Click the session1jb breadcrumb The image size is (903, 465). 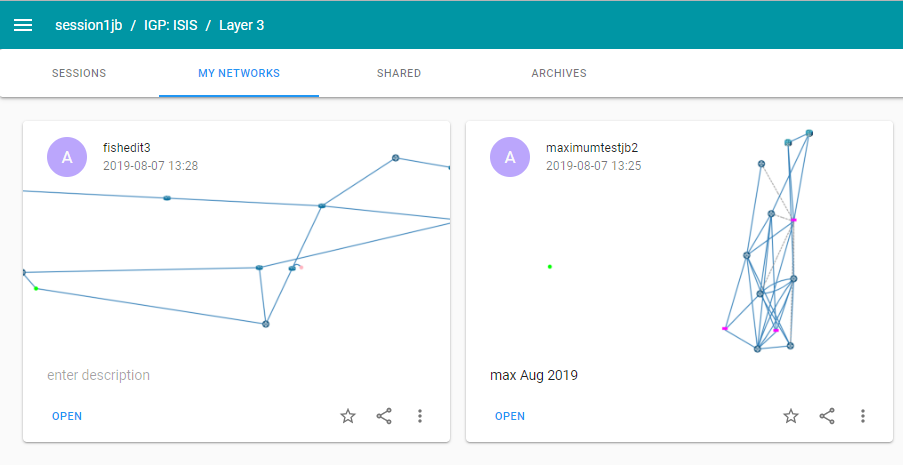(88, 25)
